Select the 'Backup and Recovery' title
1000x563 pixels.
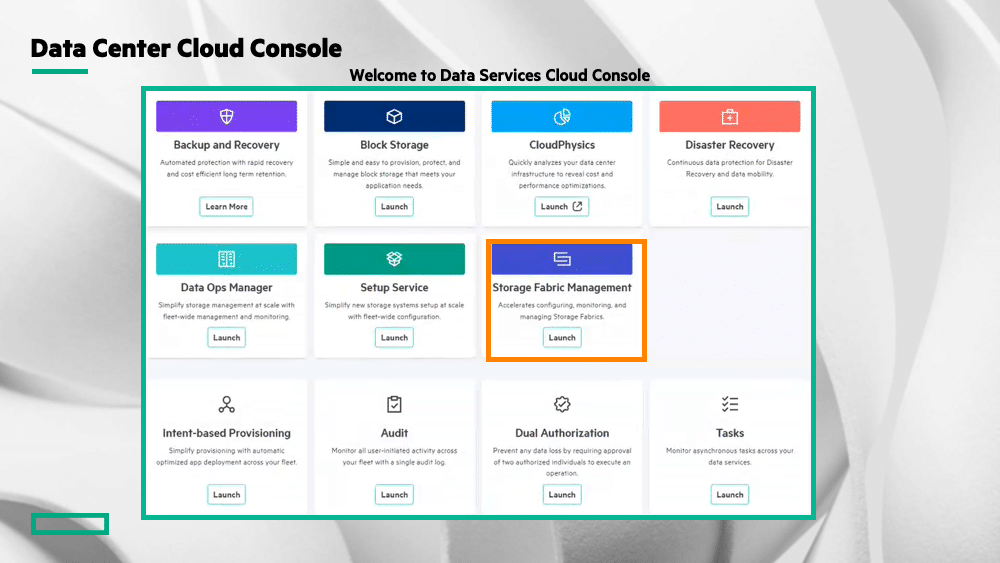(226, 145)
